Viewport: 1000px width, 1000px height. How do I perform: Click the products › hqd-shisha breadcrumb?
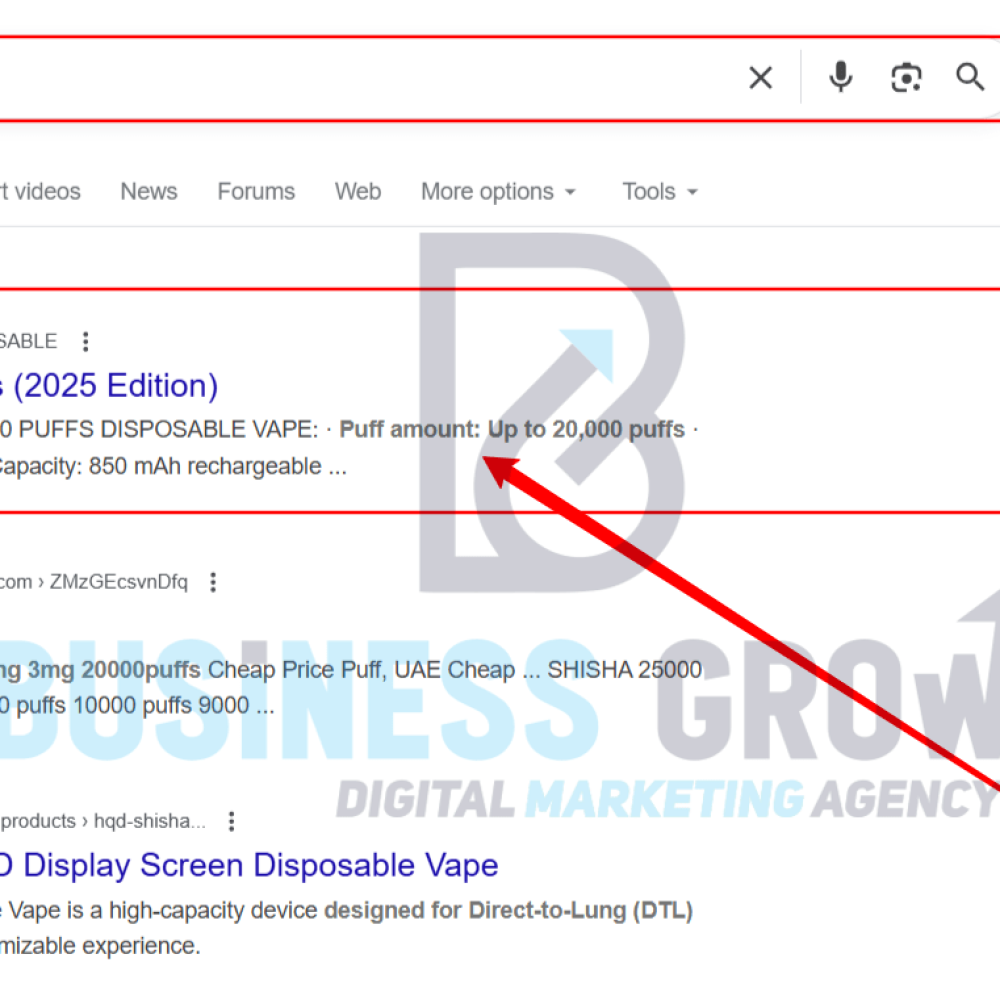pyautogui.click(x=103, y=821)
